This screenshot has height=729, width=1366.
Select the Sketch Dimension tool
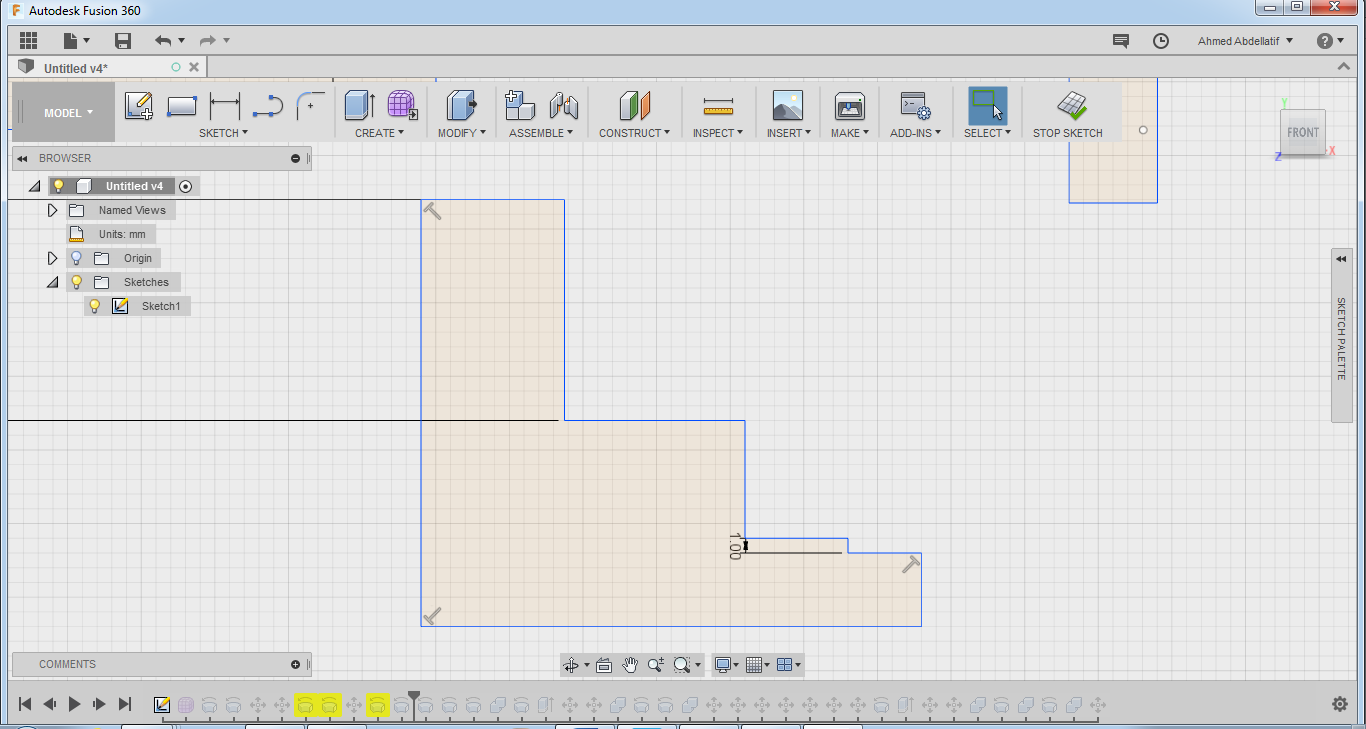coord(225,105)
